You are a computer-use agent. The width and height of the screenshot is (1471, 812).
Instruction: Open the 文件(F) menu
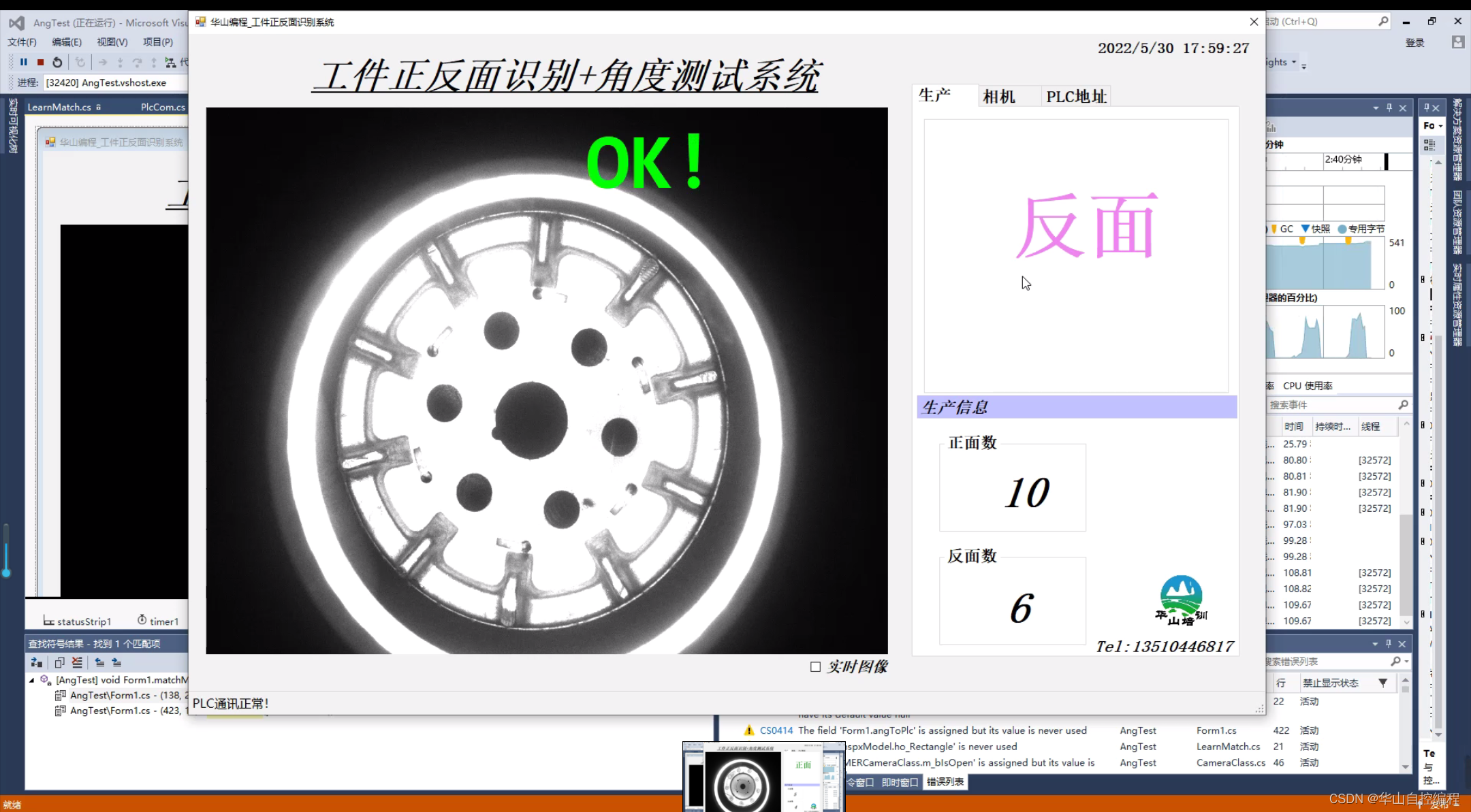(x=22, y=42)
